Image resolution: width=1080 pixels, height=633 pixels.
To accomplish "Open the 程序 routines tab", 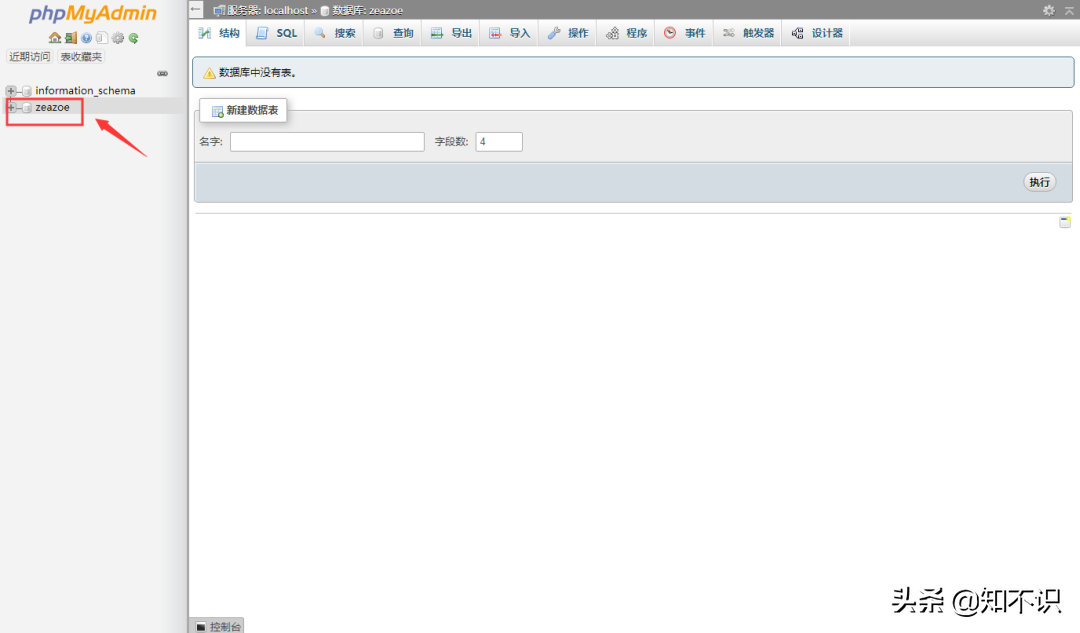I will pyautogui.click(x=627, y=33).
